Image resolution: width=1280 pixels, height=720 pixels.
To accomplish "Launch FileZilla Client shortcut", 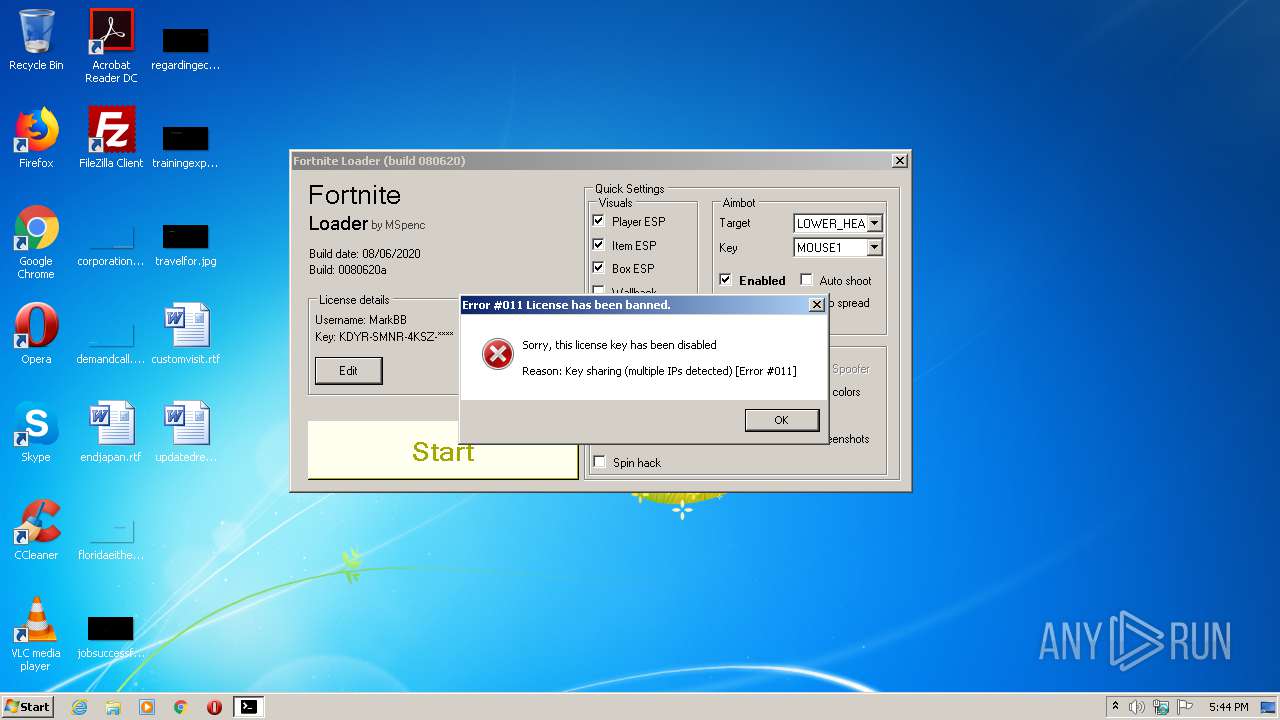I will point(111,138).
